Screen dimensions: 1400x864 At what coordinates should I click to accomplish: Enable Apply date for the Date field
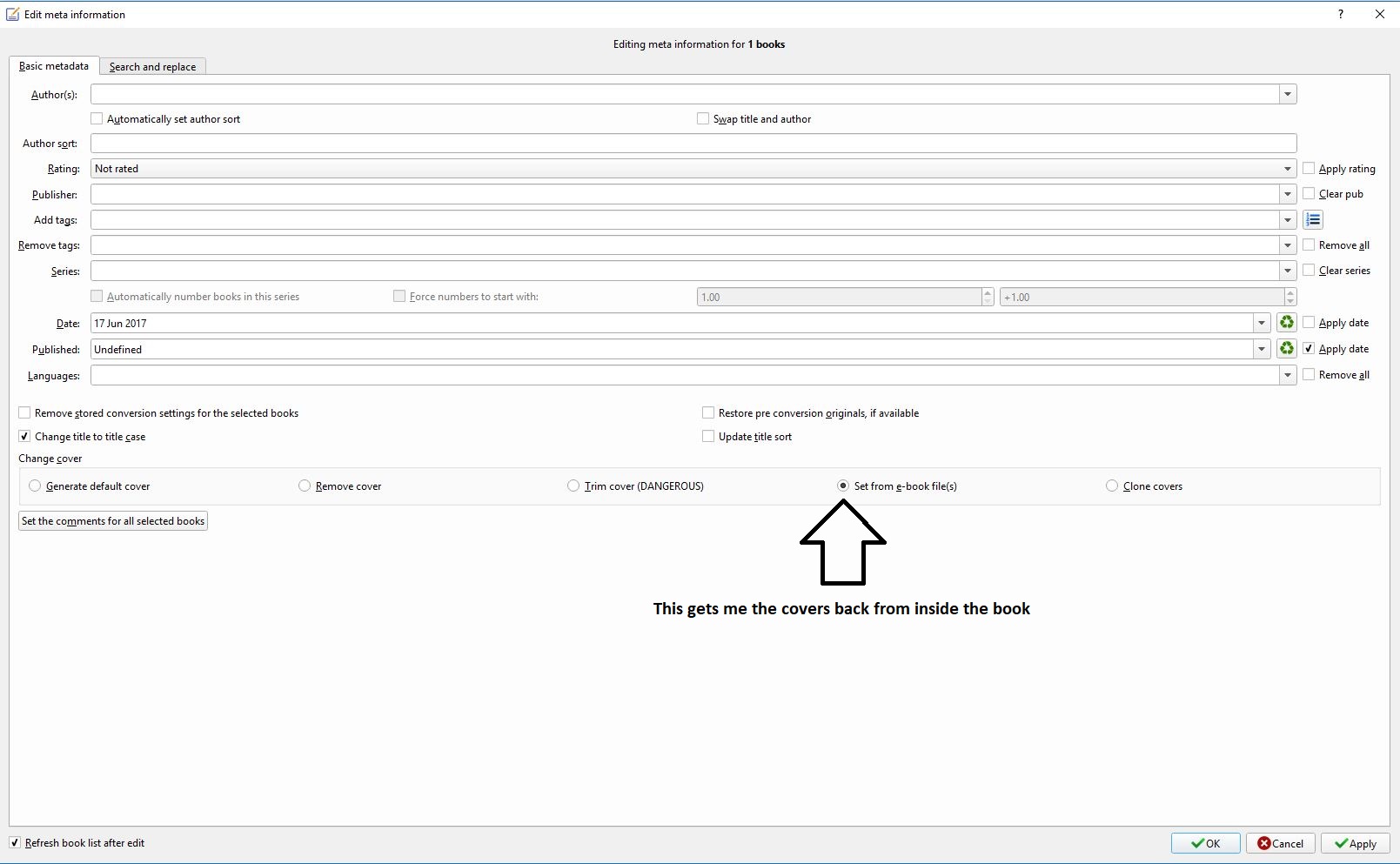tap(1309, 322)
